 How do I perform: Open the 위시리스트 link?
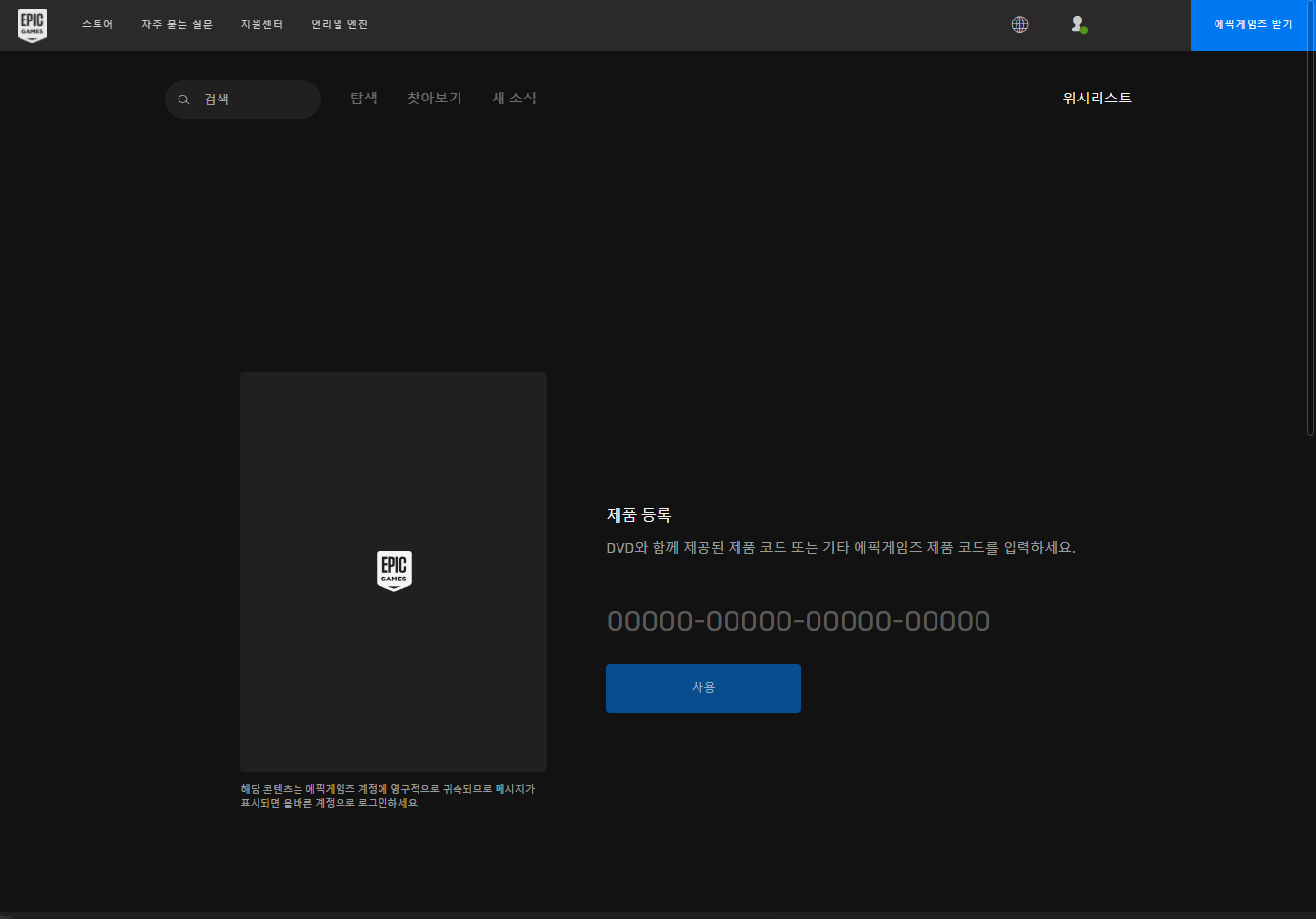click(x=1097, y=98)
